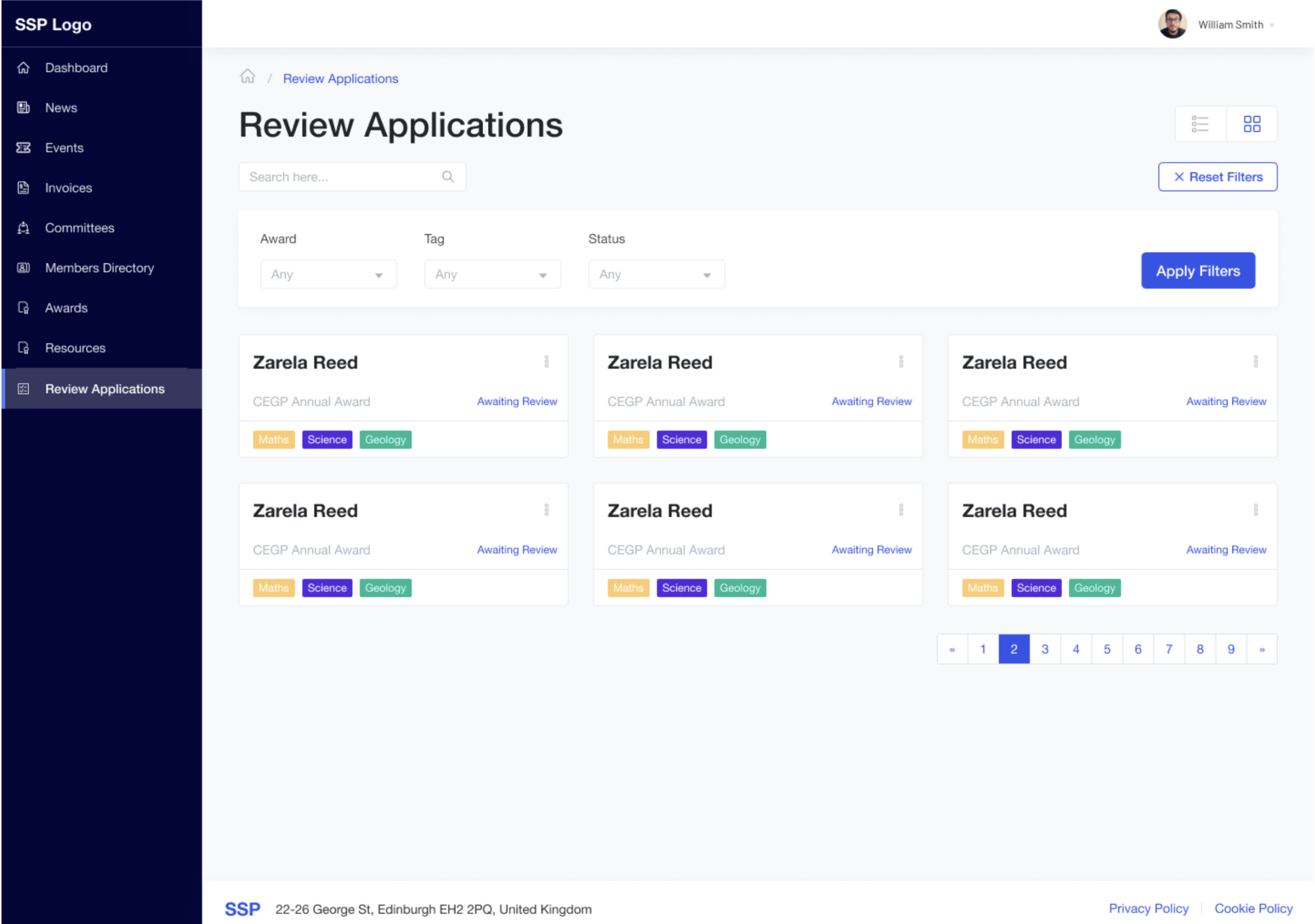
Task: Click the Apply Filters button
Action: pos(1197,270)
